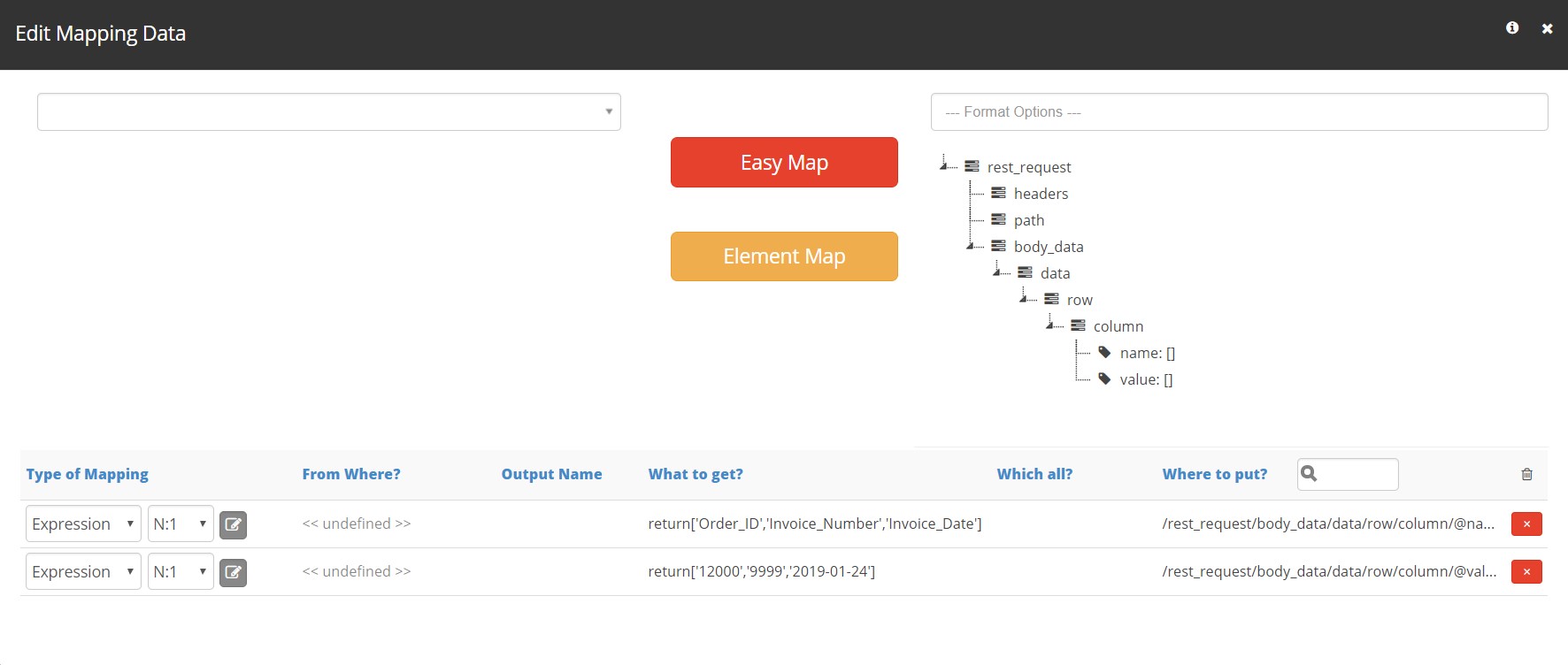Delete the Order_ID mapping row
1568x665 pixels.
1526,524
